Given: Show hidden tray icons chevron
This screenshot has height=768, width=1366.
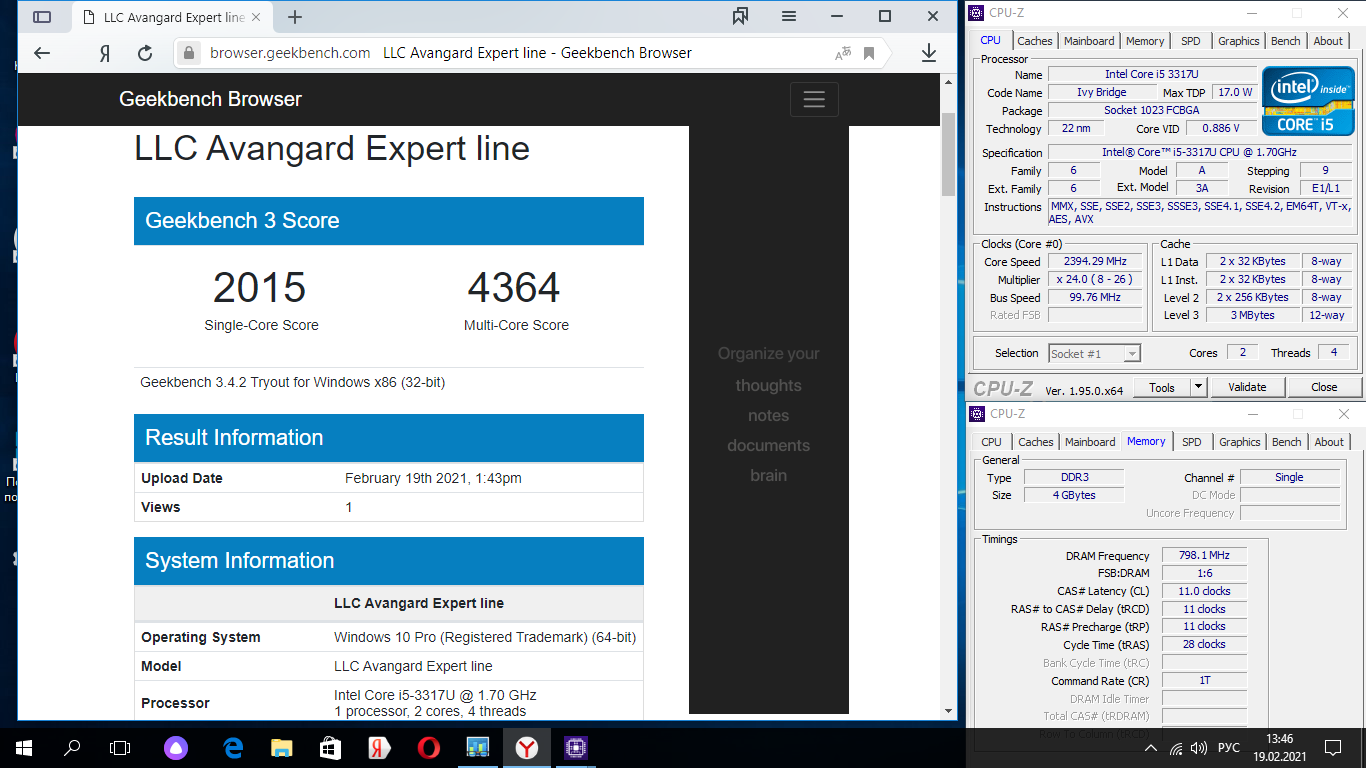Looking at the screenshot, I should click(x=1151, y=748).
